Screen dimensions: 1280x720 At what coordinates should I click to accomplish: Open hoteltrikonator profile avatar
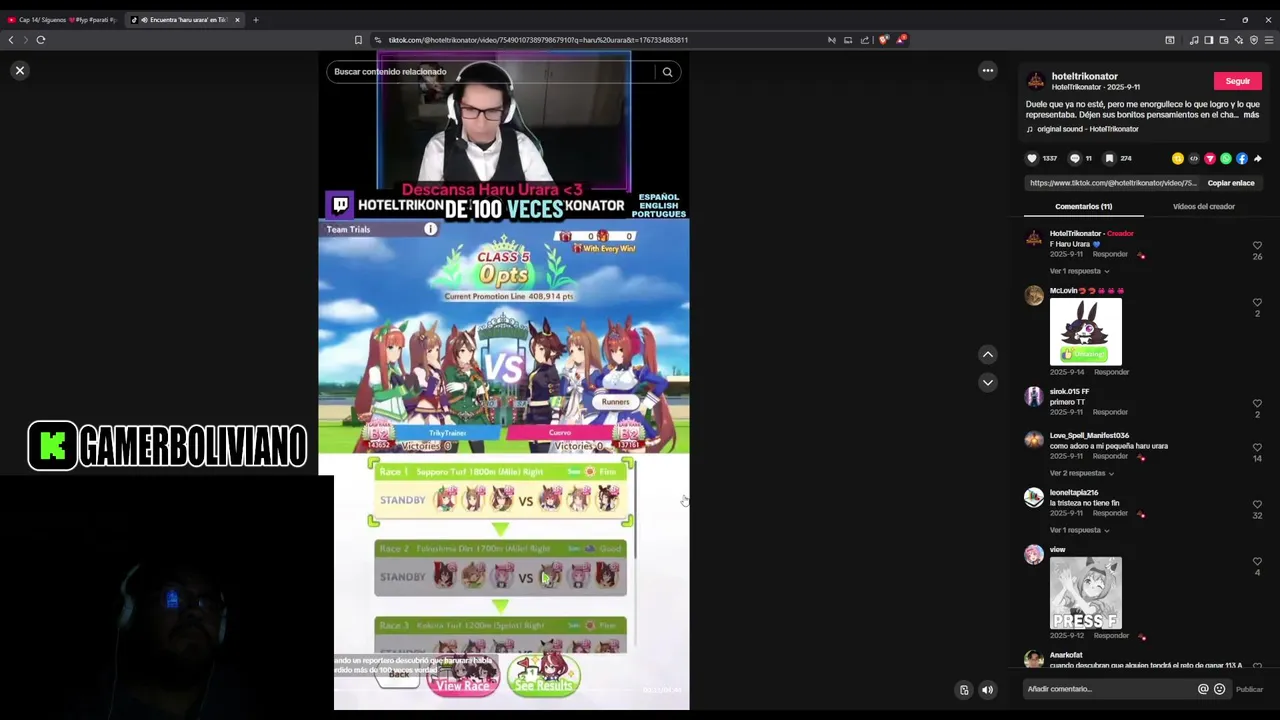(1036, 81)
